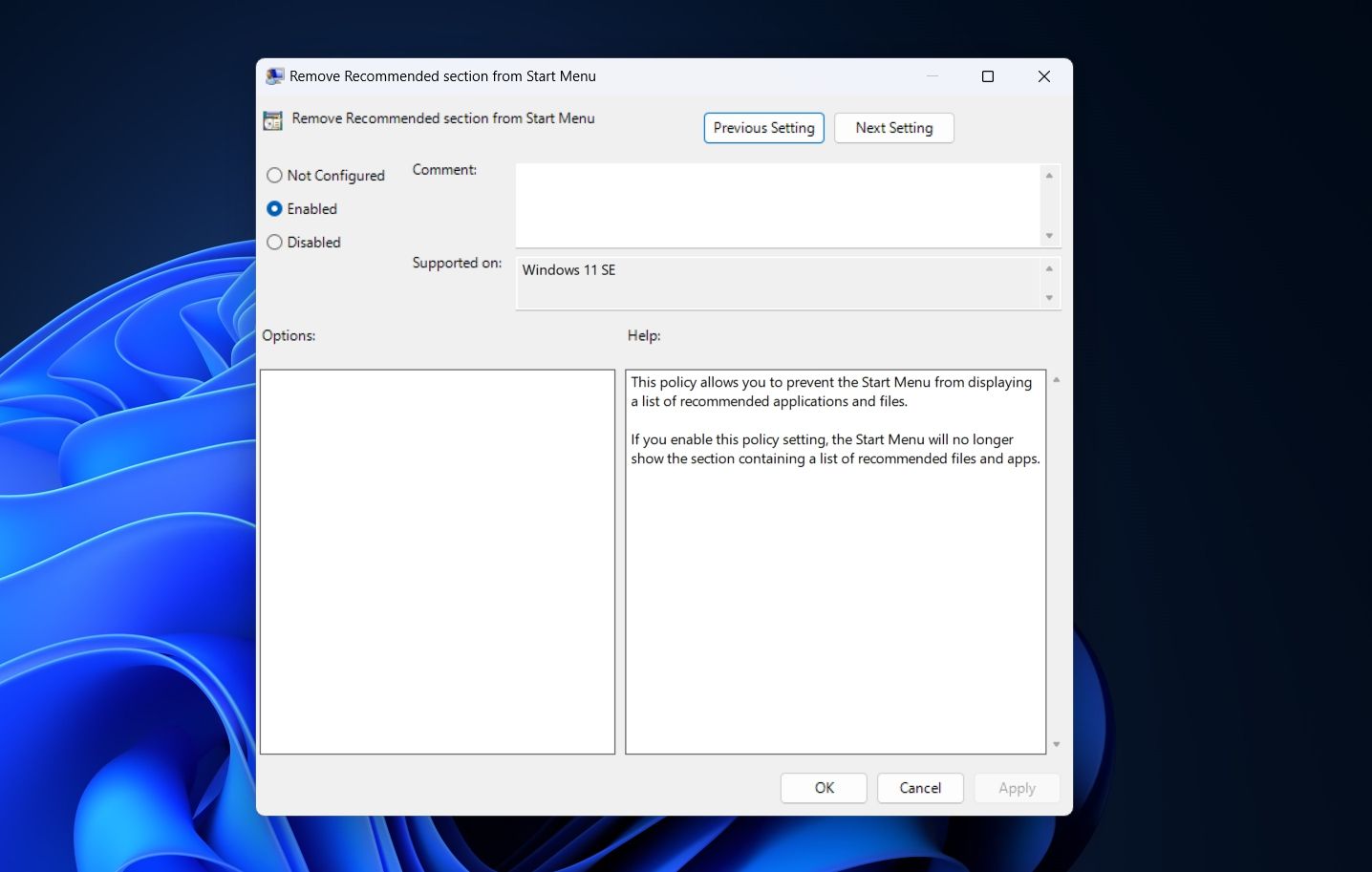Click the settings icon beside the policy name
The height and width of the screenshot is (872, 1372).
(x=272, y=119)
